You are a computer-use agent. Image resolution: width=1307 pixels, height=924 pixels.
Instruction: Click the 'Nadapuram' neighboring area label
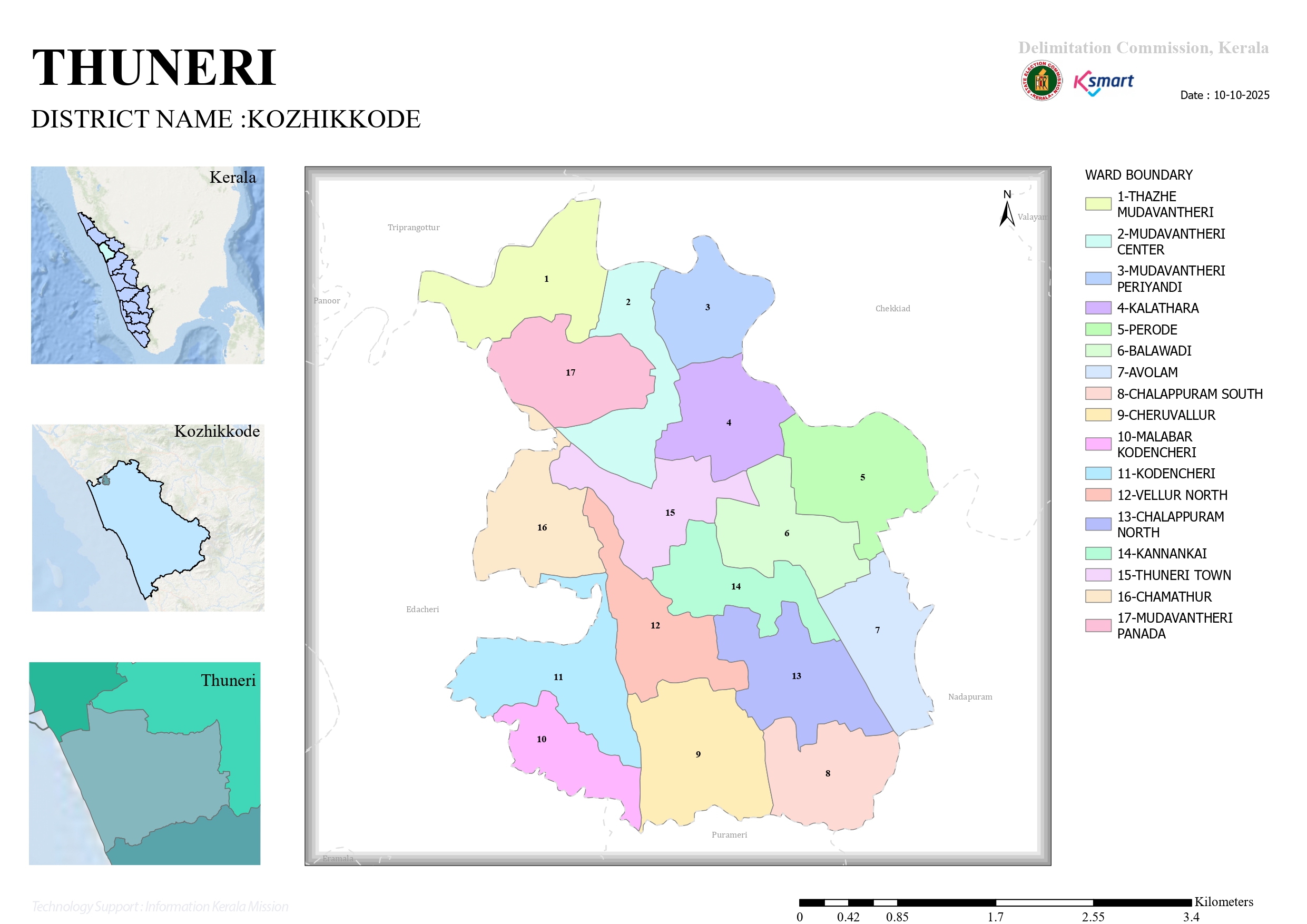(x=970, y=697)
